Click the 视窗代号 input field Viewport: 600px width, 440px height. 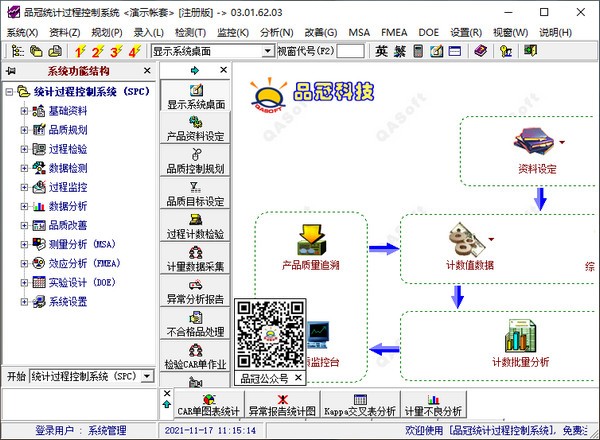click(350, 50)
